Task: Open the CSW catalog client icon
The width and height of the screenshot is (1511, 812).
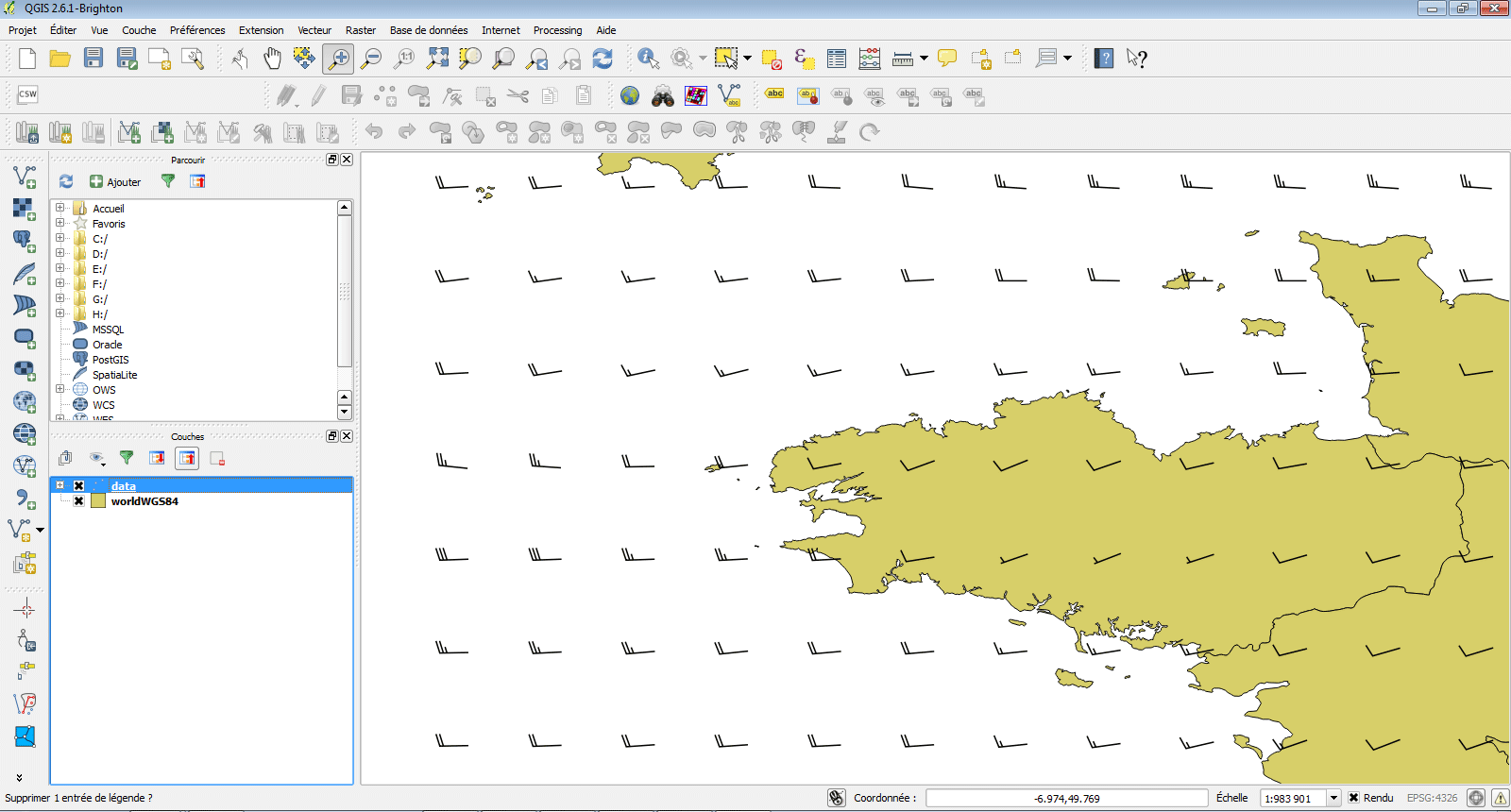Action: (27, 94)
